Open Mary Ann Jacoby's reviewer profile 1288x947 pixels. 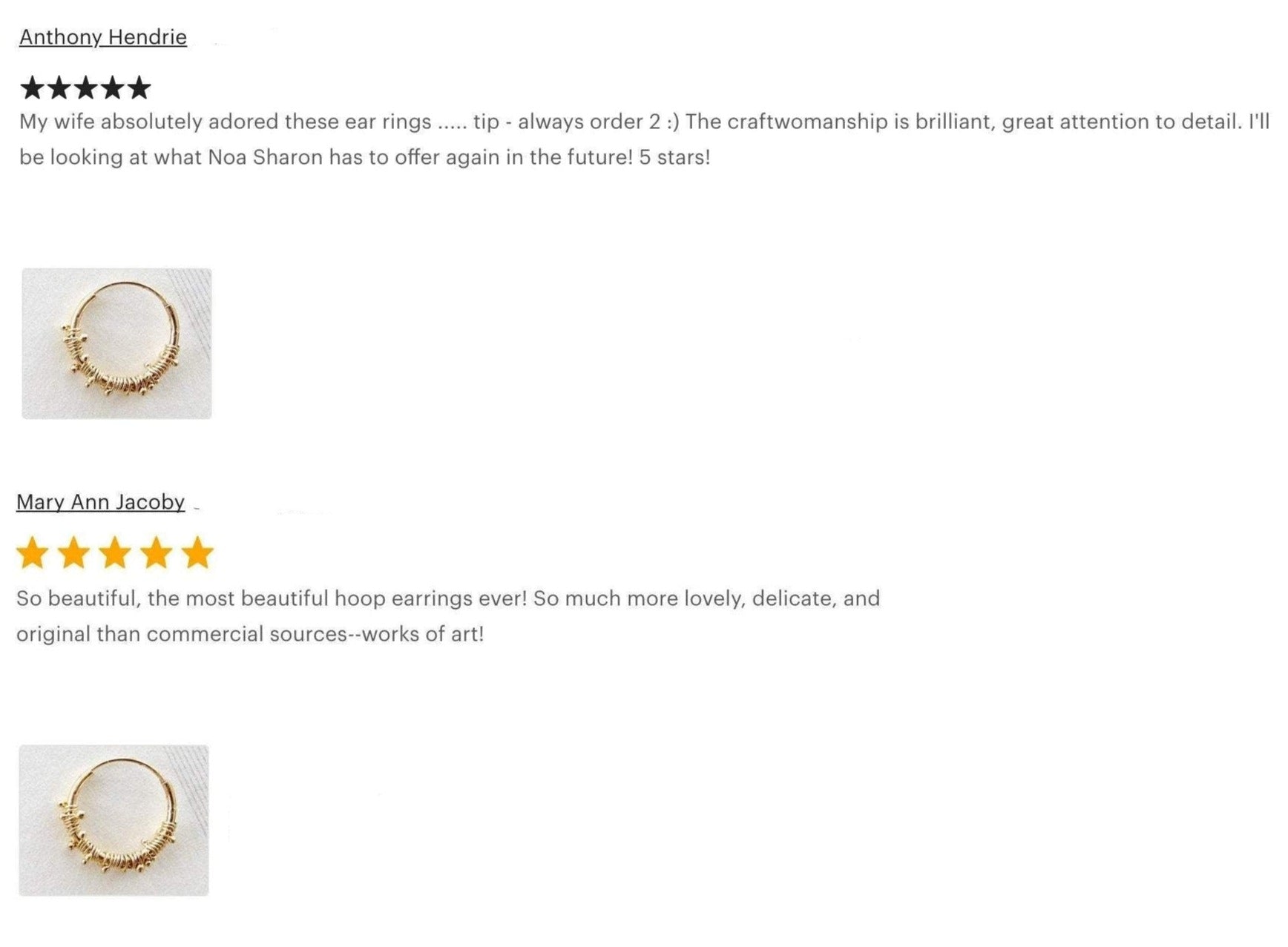(101, 502)
